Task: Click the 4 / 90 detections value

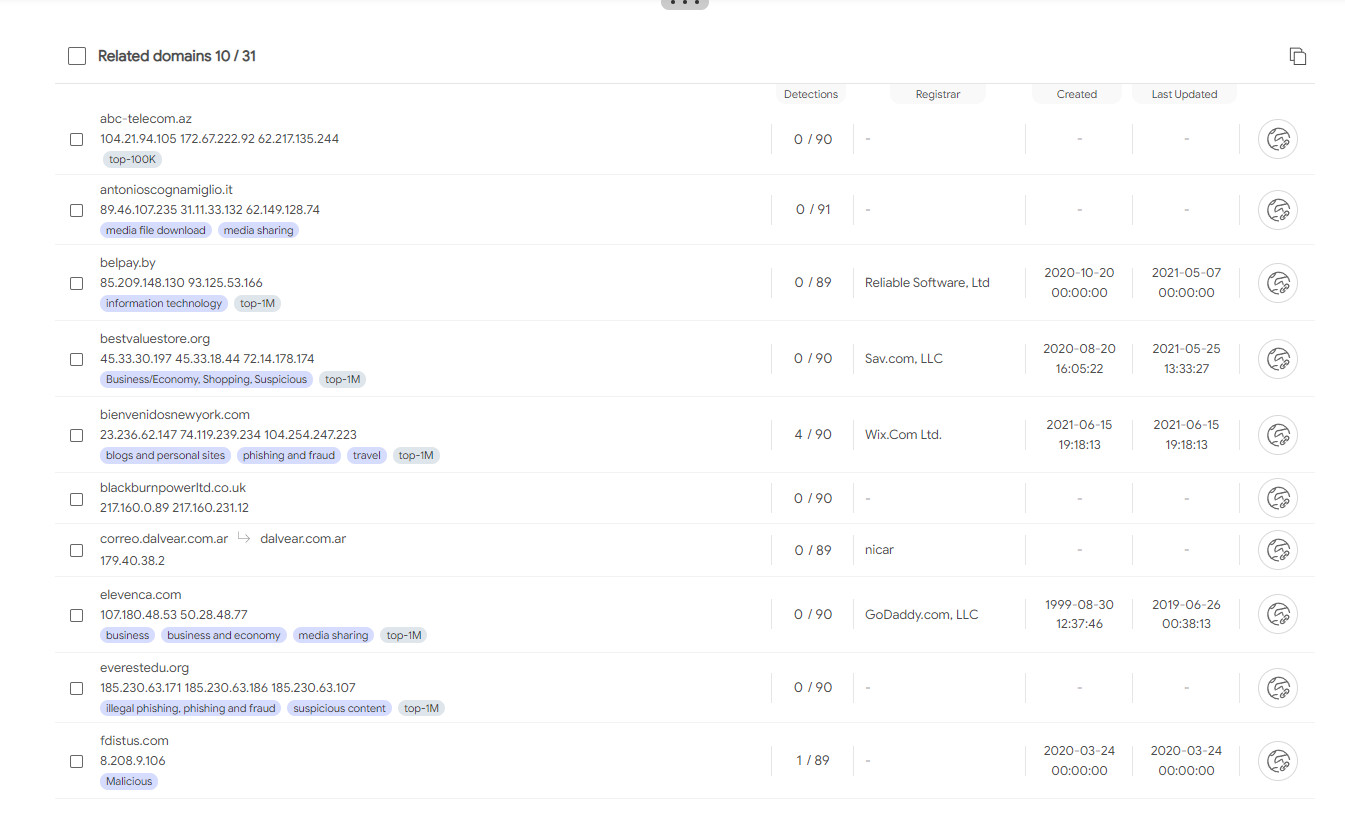Action: tap(813, 435)
